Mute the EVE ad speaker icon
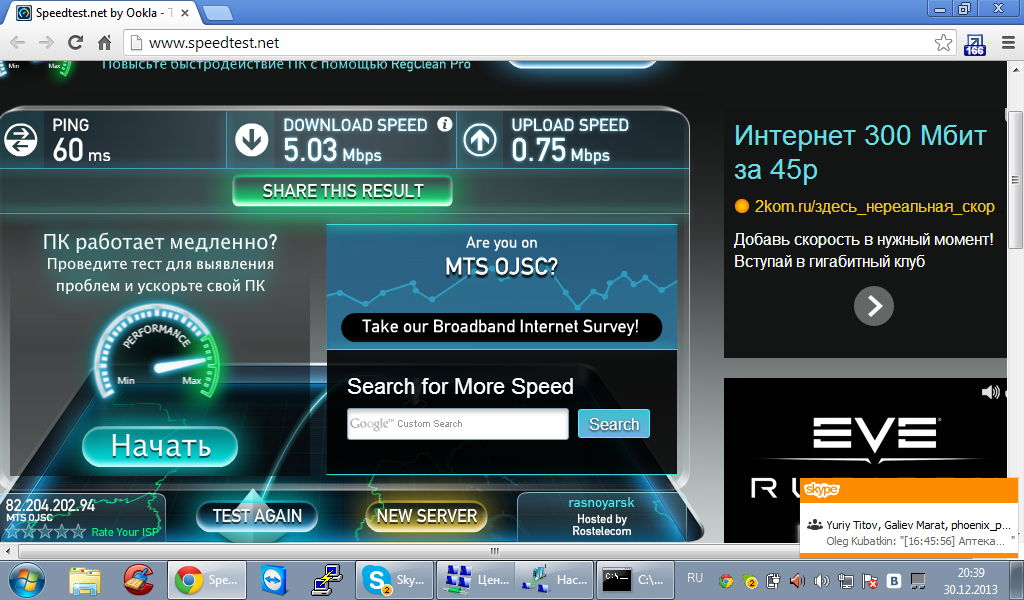 coord(990,392)
